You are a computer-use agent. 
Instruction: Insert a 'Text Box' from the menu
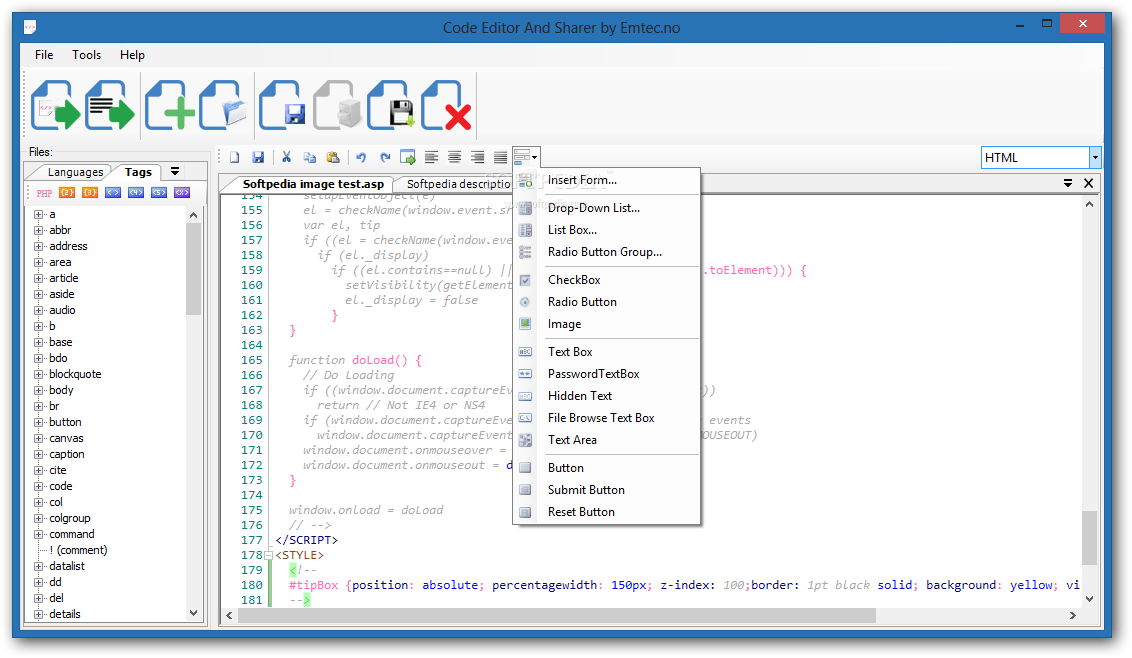[606, 352]
